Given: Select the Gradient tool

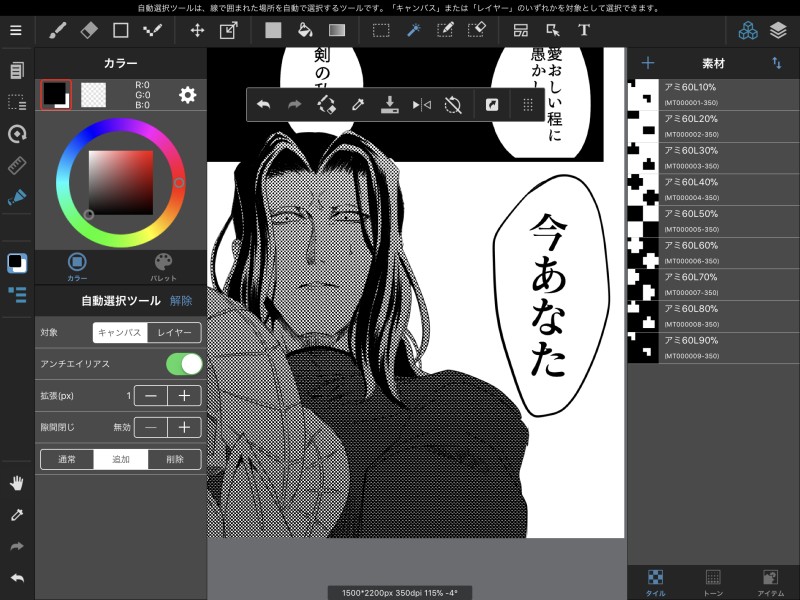Looking at the screenshot, I should click(337, 31).
